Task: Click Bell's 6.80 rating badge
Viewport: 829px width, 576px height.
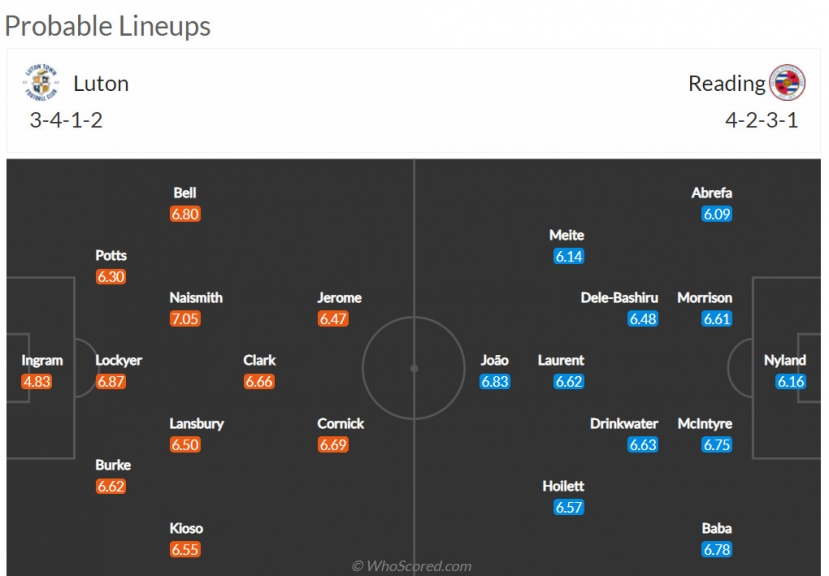Action: [x=185, y=214]
